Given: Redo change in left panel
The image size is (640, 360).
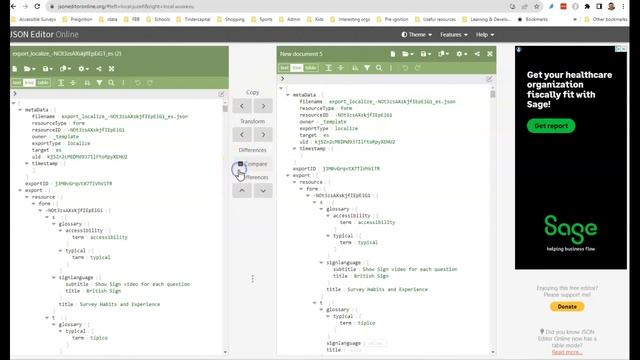Looking at the screenshot, I should (x=150, y=83).
